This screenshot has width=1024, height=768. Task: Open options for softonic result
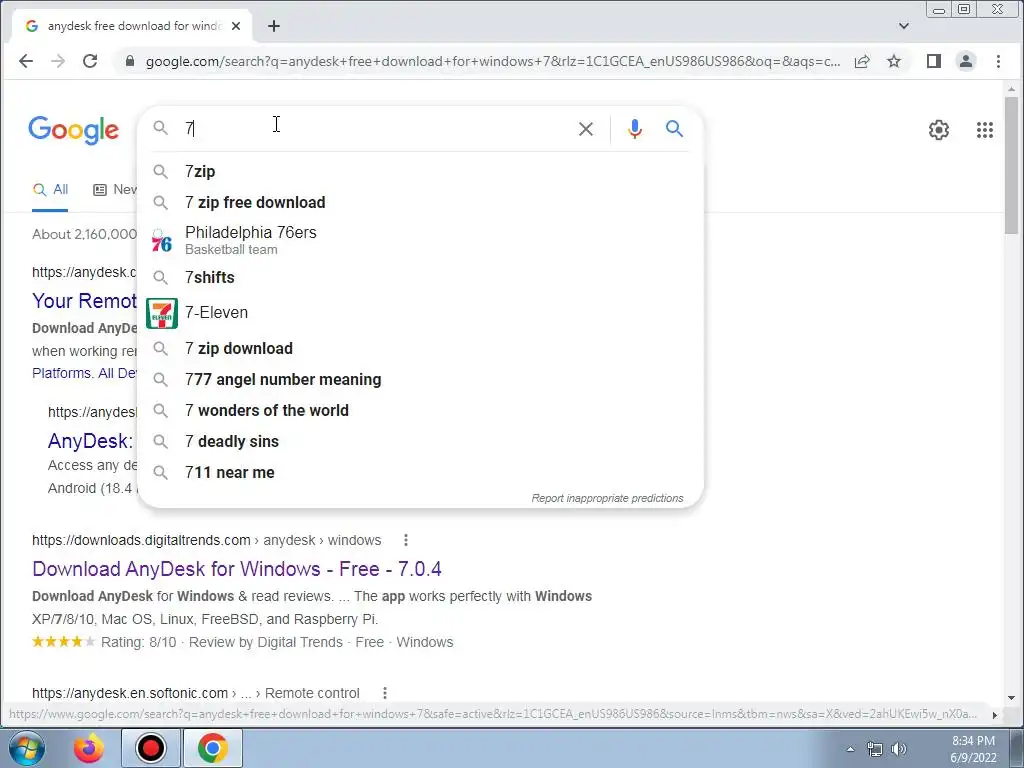coord(385,693)
